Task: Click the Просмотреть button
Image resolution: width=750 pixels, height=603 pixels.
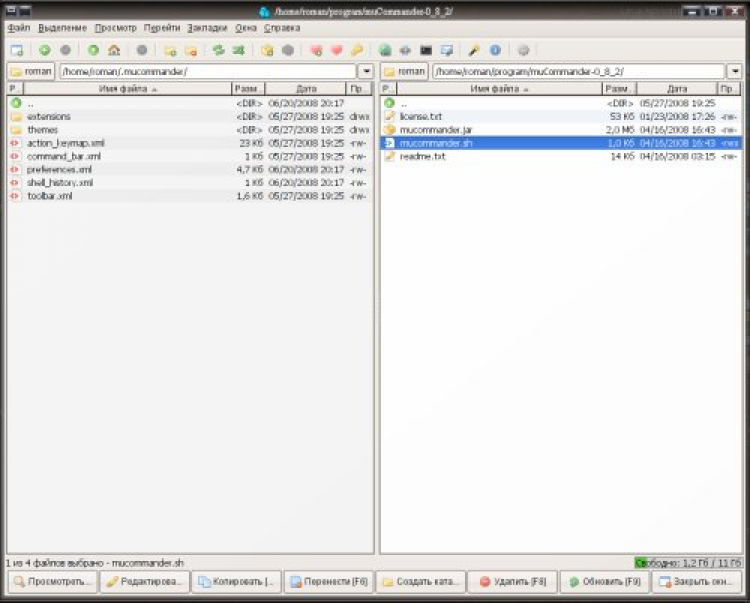Action: (53, 581)
